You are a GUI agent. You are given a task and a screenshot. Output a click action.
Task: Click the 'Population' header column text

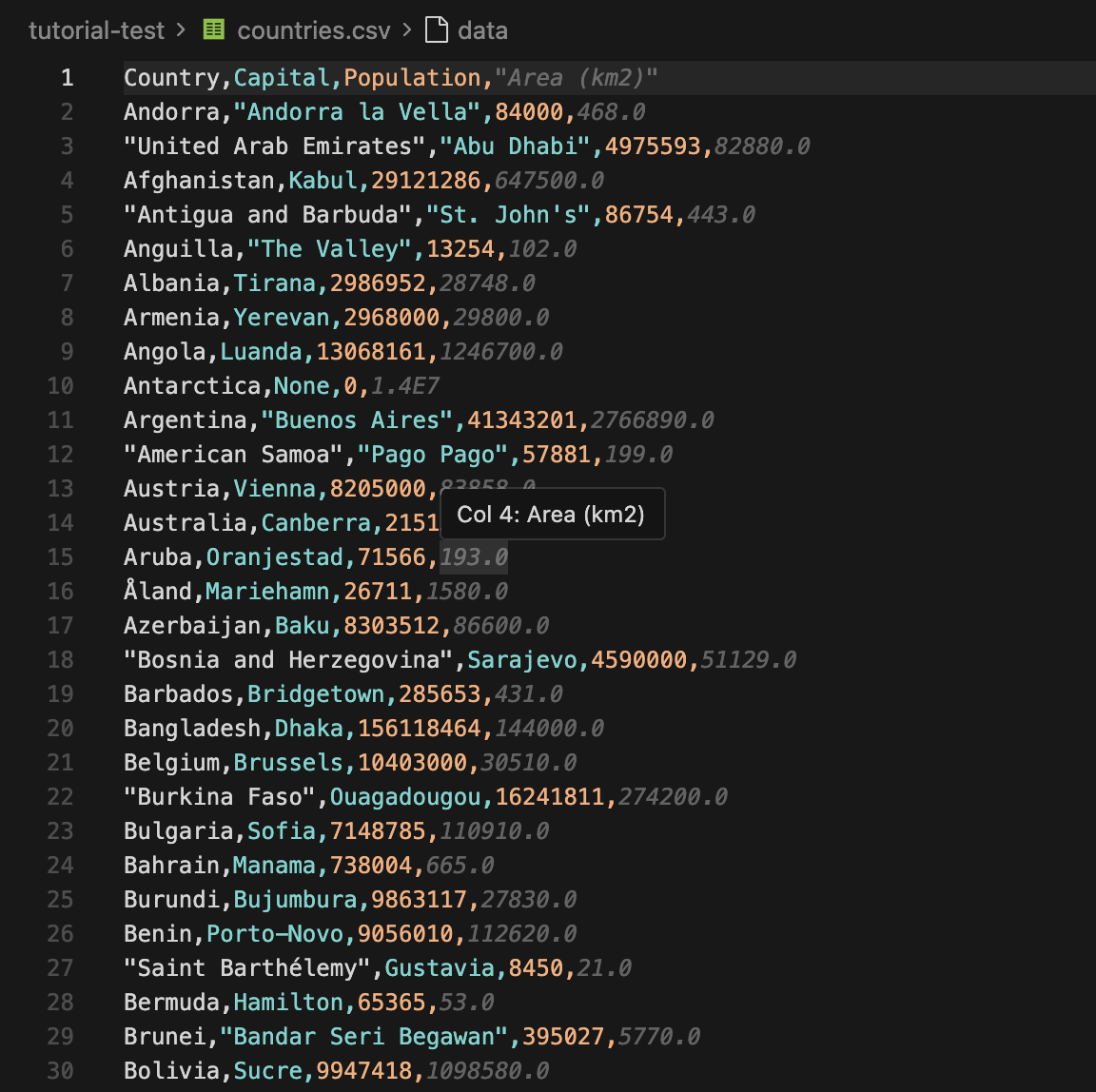[x=412, y=78]
